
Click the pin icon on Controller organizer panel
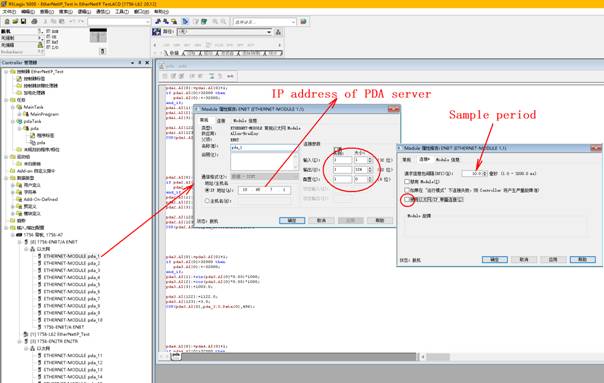tap(140, 62)
